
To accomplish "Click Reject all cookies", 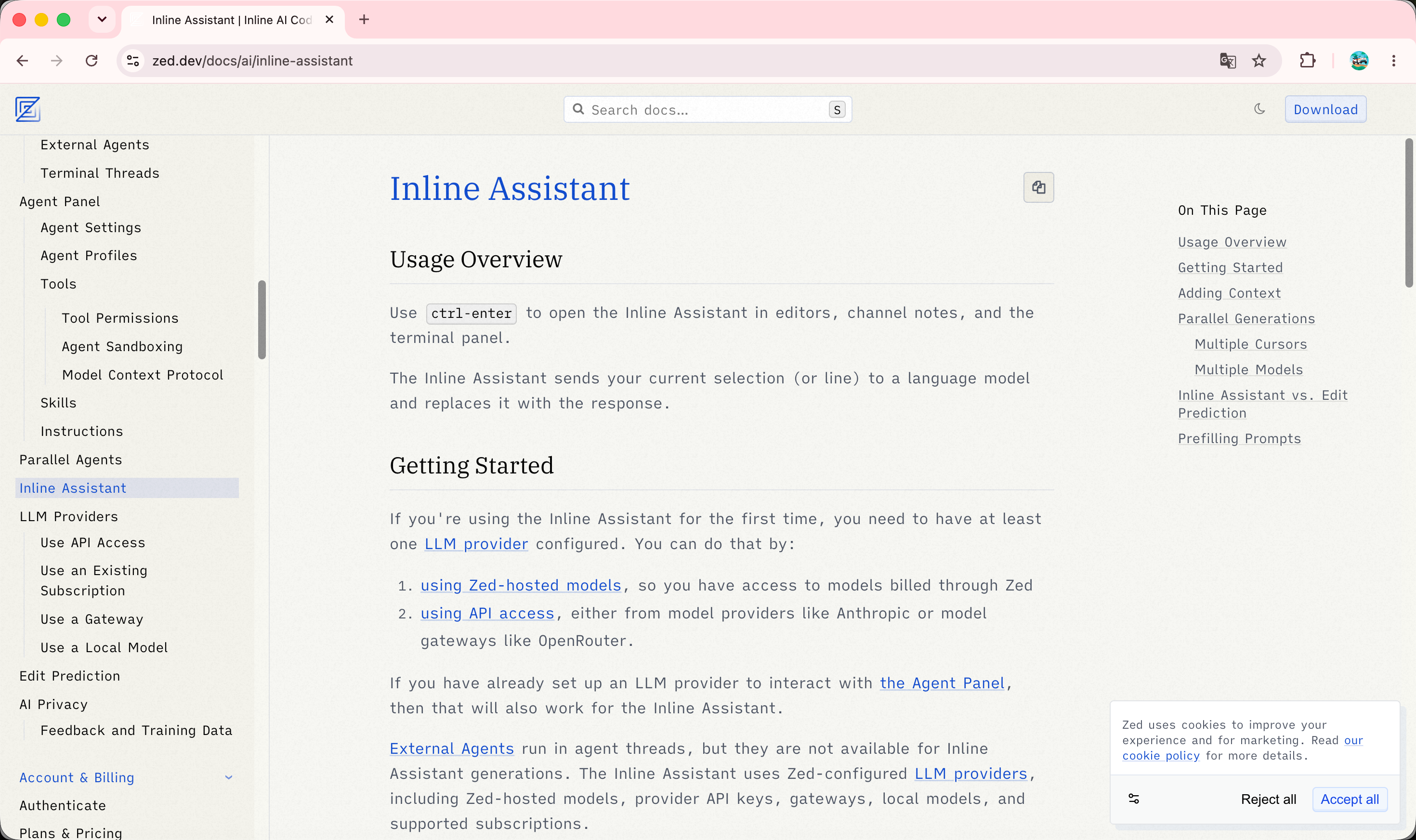I will click(x=1268, y=799).
